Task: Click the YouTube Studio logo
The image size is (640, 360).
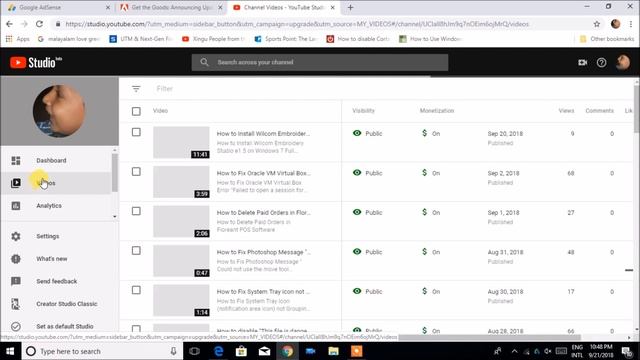Action: [36, 62]
